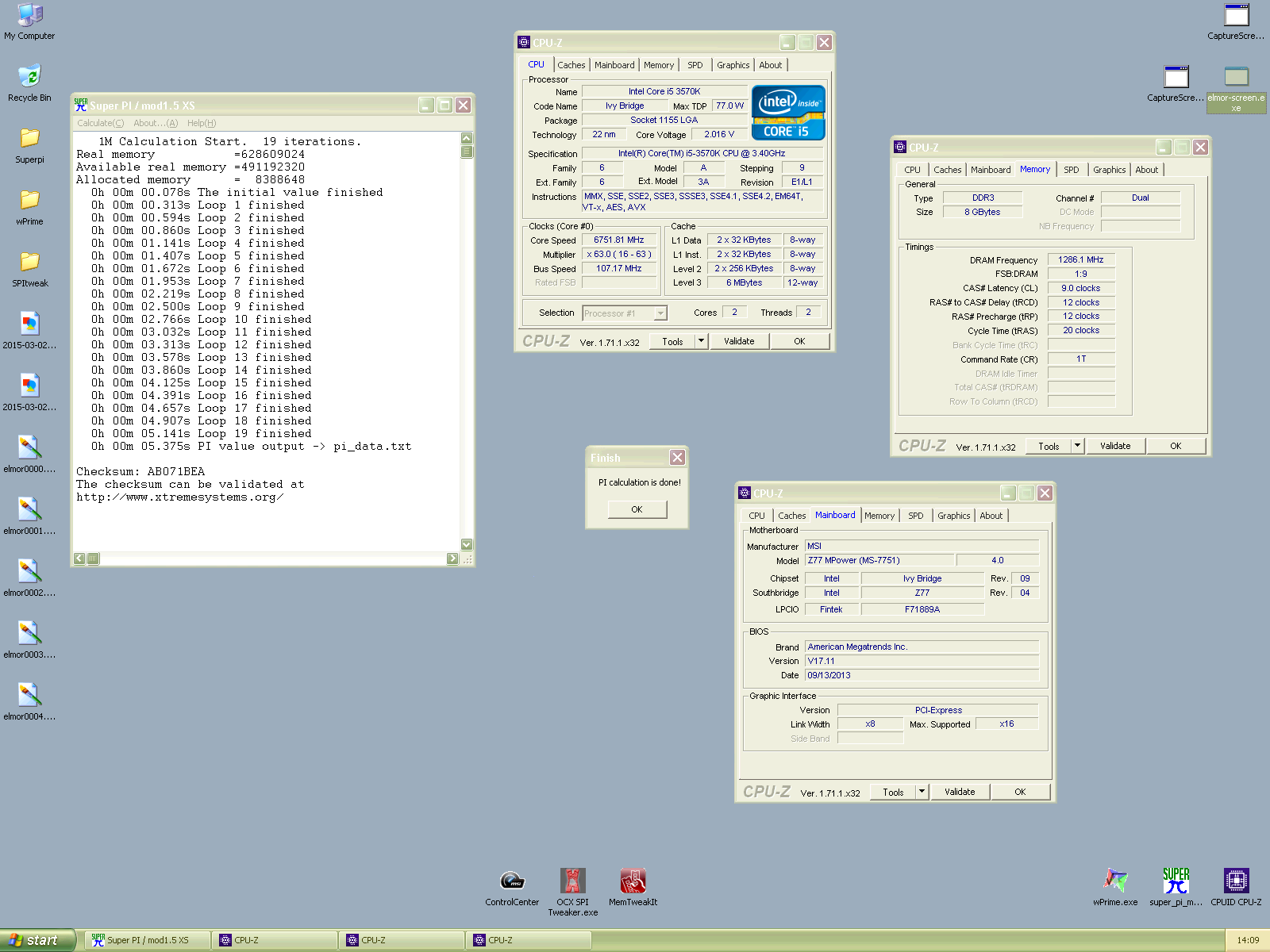The image size is (1270, 952).
Task: Open Help menu in Super PI
Action: click(x=202, y=123)
